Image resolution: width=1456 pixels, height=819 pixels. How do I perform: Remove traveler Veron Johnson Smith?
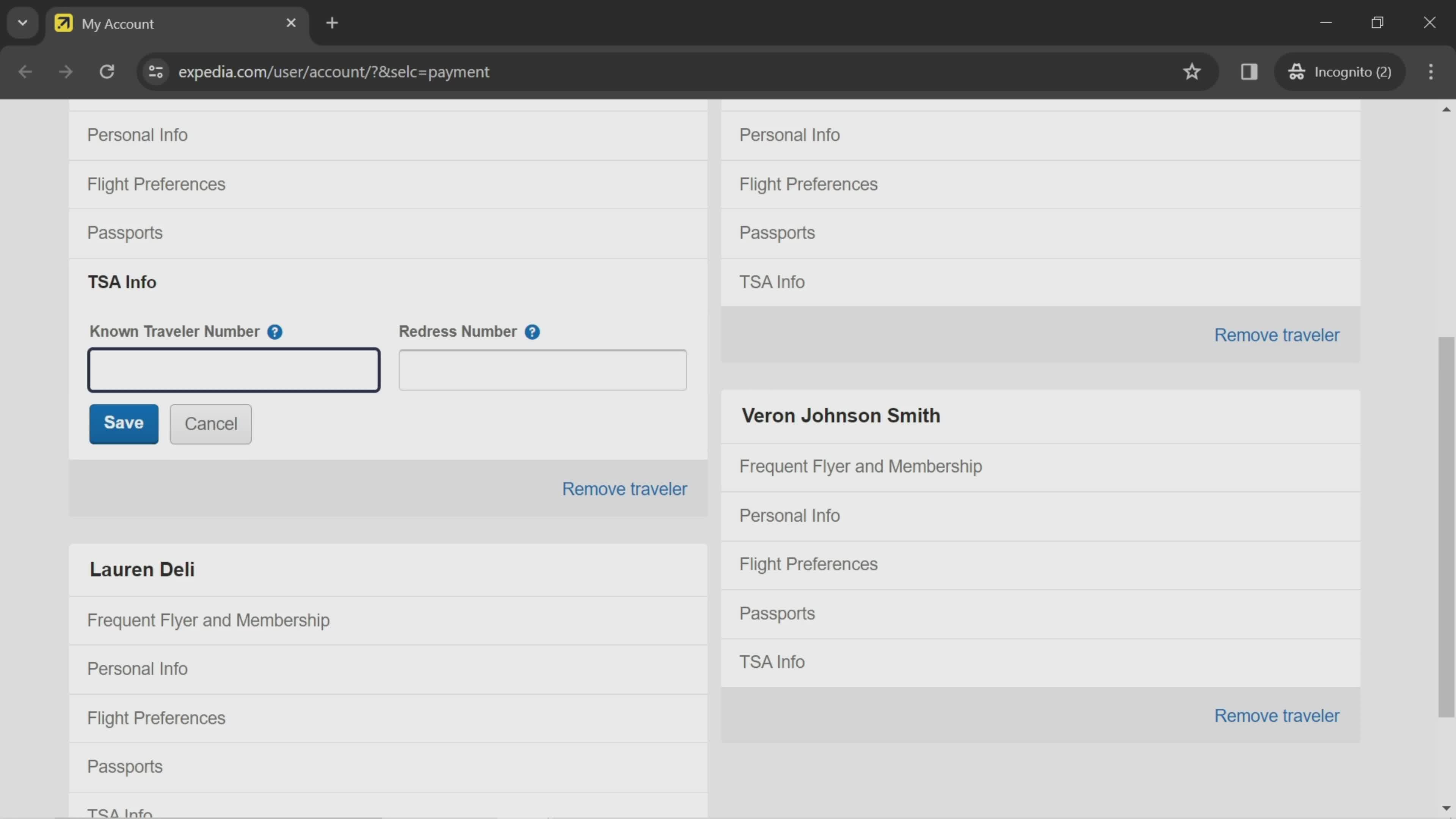click(x=1277, y=716)
